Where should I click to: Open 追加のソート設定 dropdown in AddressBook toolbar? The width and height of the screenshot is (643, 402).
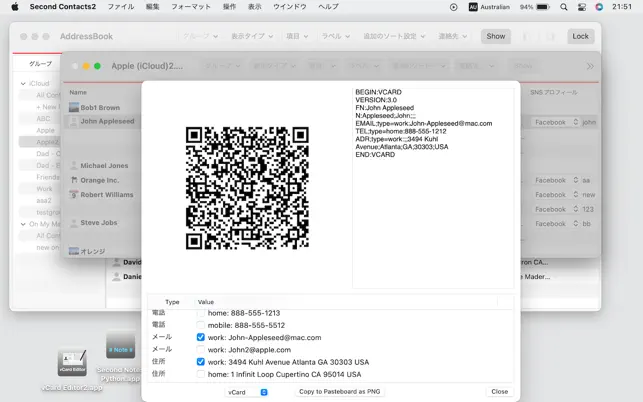point(394,36)
